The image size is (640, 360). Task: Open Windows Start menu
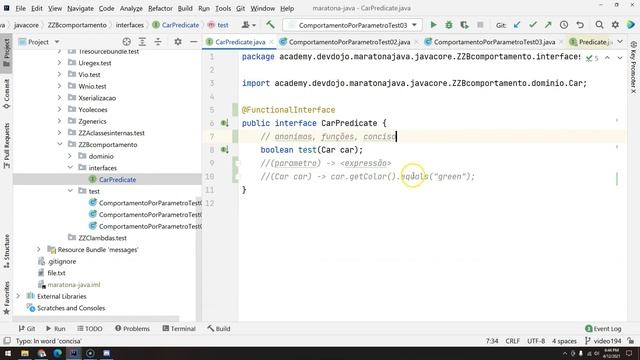[8, 353]
